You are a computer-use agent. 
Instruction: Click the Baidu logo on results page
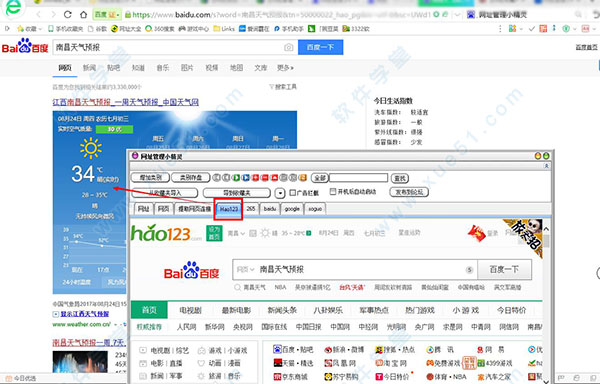(25, 46)
